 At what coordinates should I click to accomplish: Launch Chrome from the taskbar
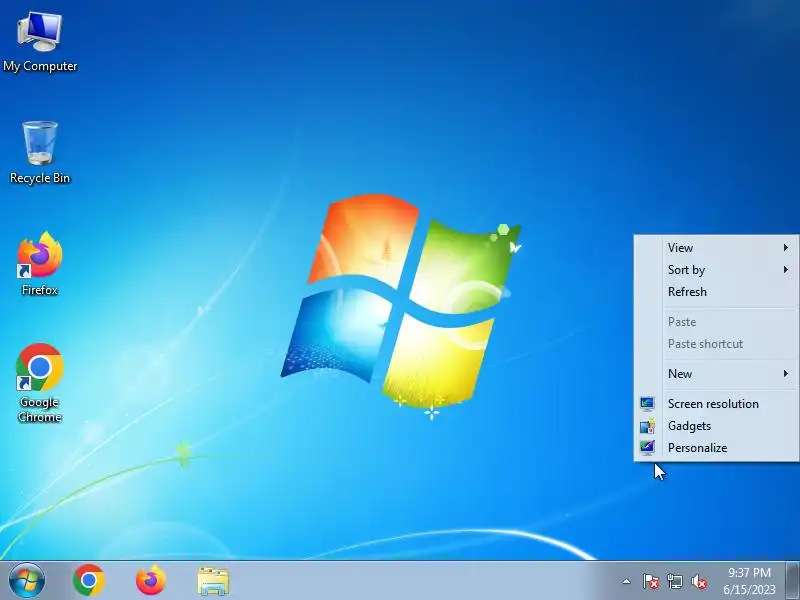coord(89,581)
